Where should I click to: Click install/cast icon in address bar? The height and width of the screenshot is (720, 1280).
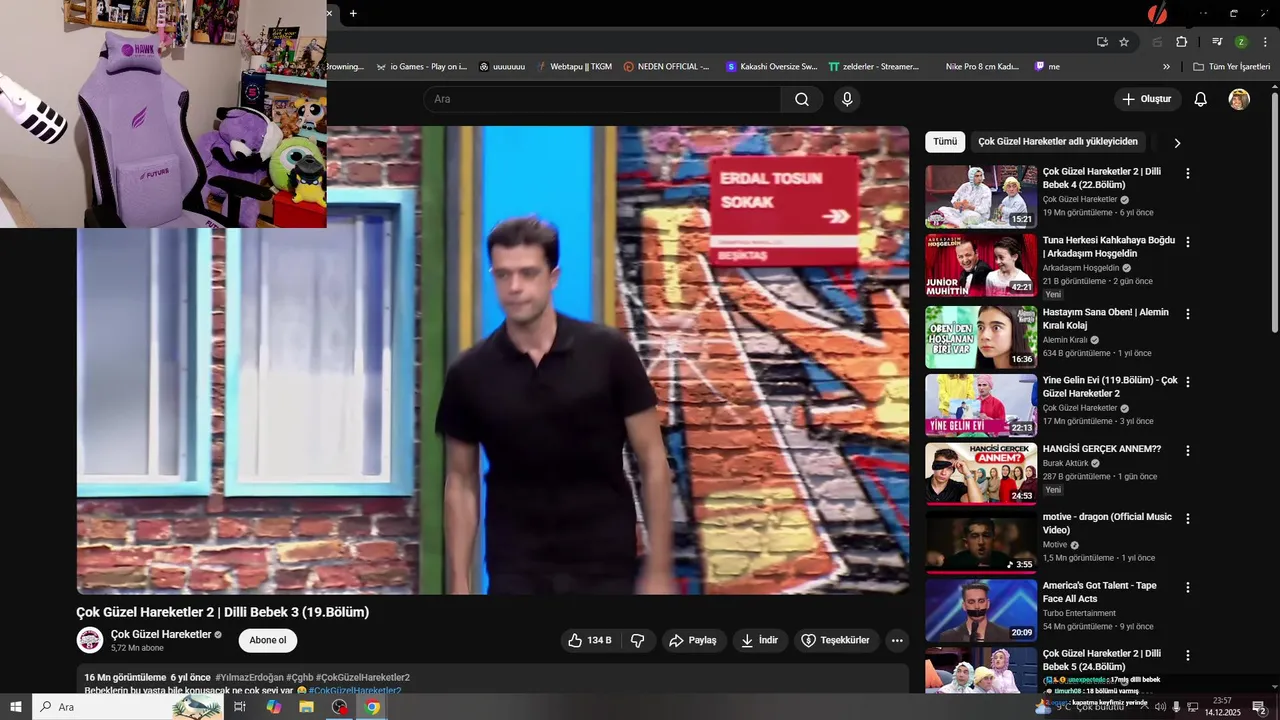(x=1102, y=42)
